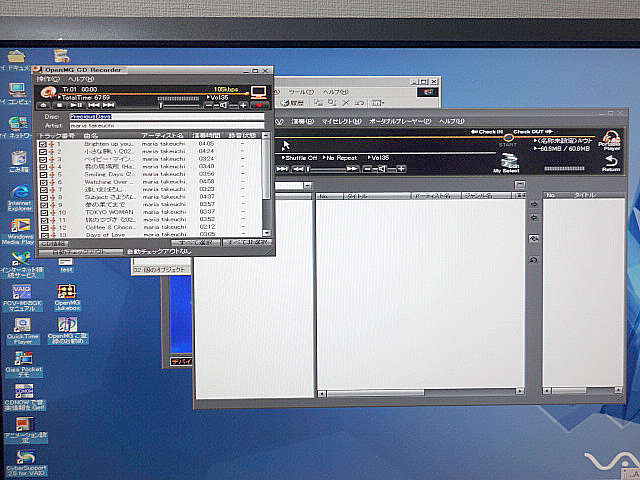Expand the No Repeat option
The image size is (640, 480).
click(340, 158)
